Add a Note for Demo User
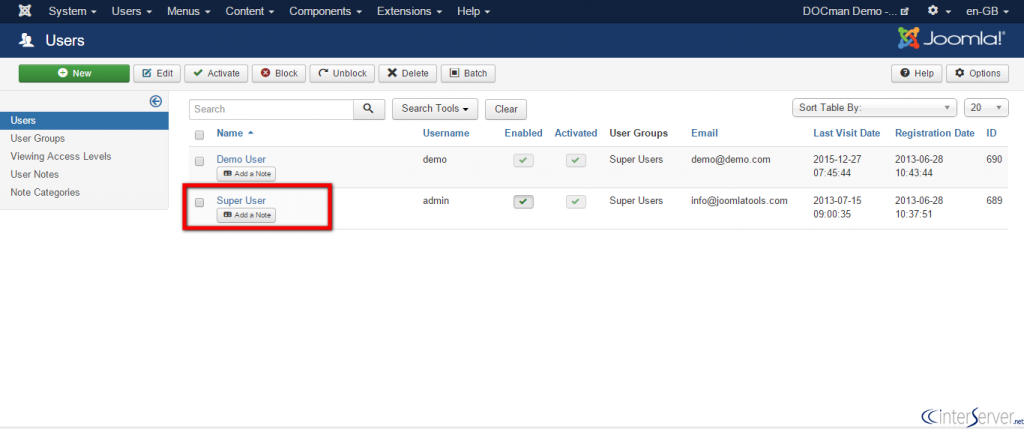This screenshot has width=1024, height=429. 246,174
